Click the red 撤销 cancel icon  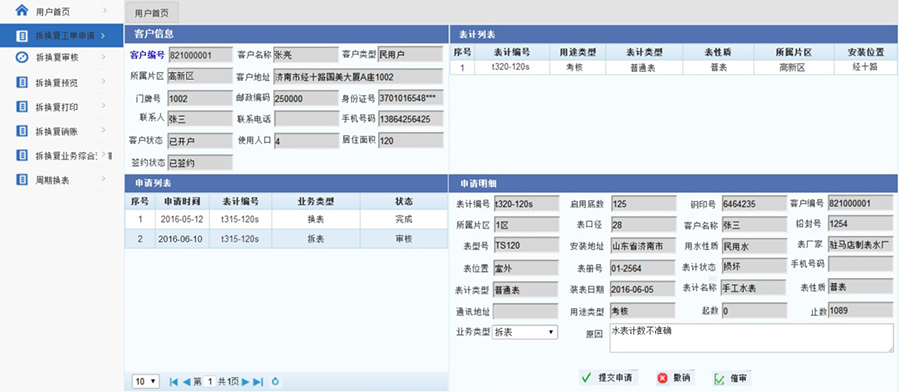(662, 378)
